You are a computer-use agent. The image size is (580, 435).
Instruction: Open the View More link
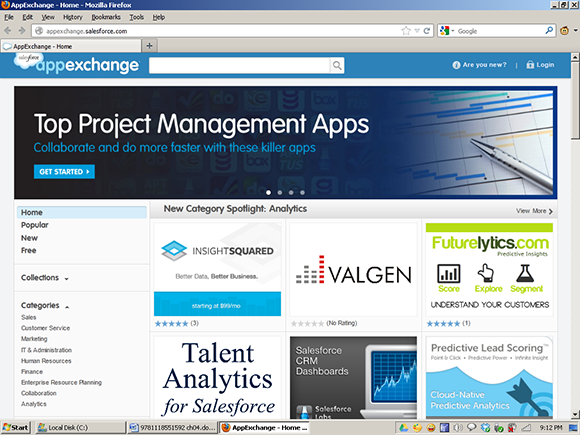tap(534, 211)
